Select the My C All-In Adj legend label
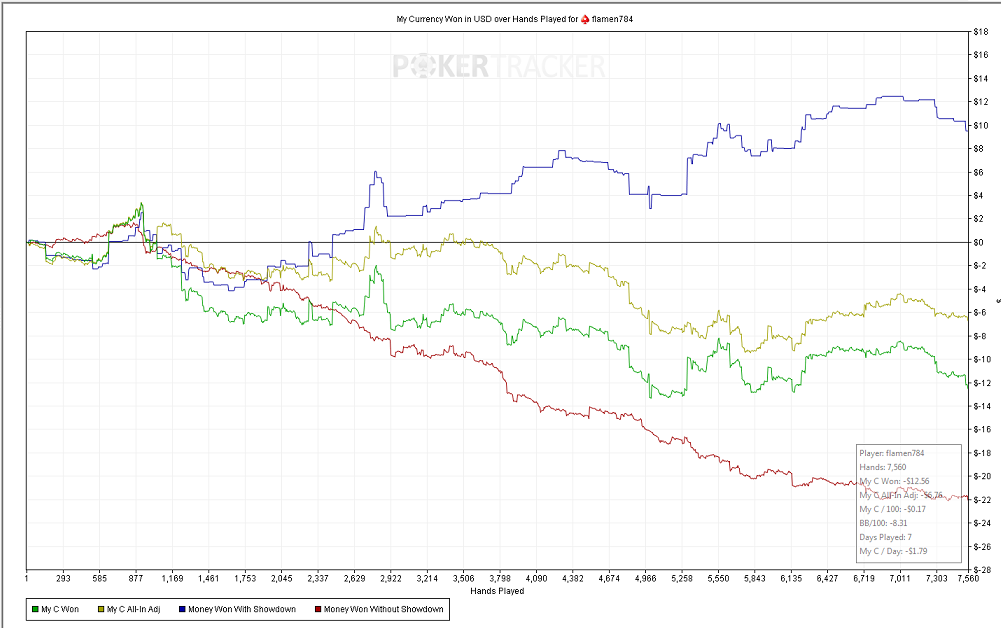This screenshot has height=628, width=1001. (x=133, y=609)
